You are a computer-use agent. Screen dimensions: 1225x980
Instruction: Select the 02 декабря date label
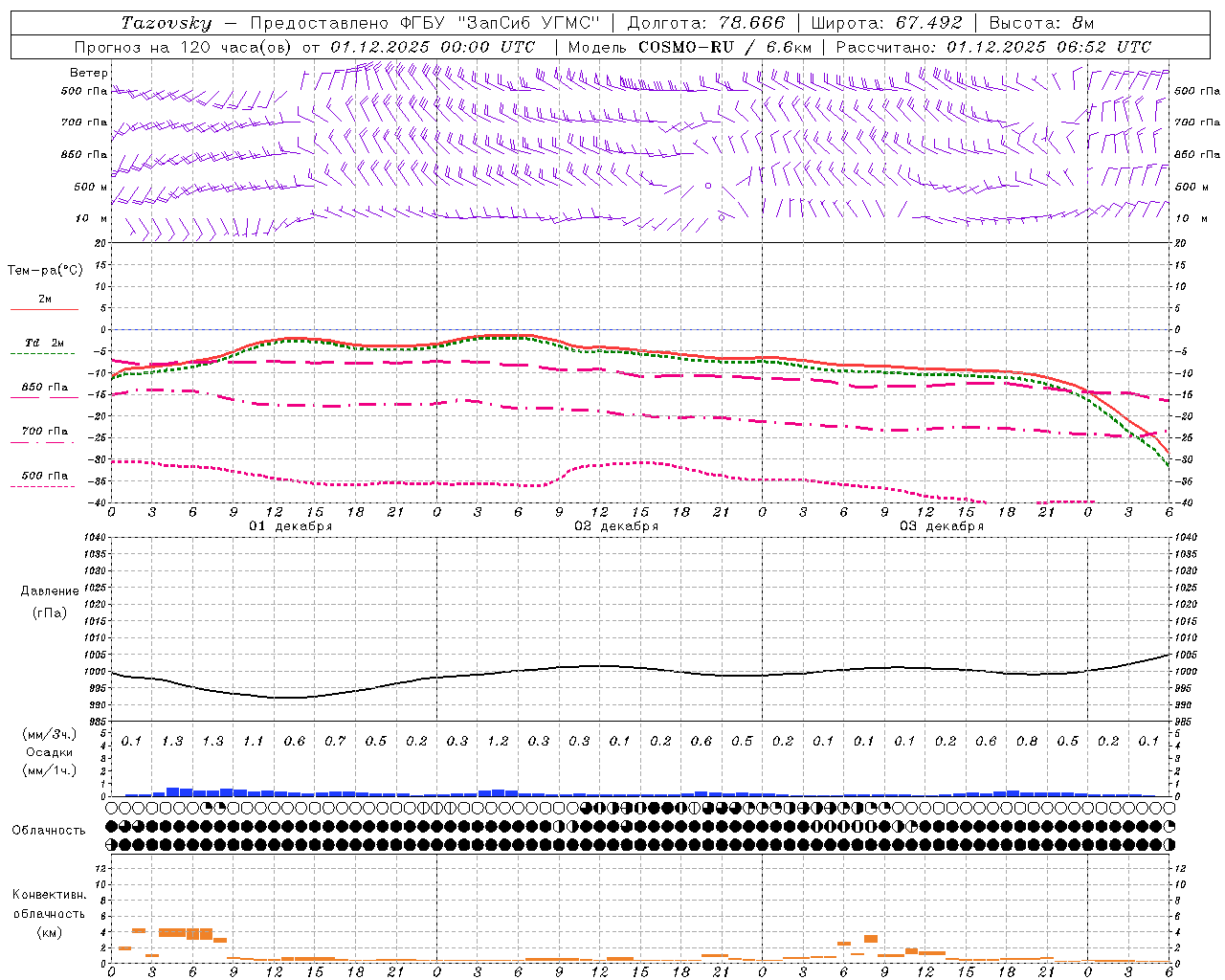616,526
